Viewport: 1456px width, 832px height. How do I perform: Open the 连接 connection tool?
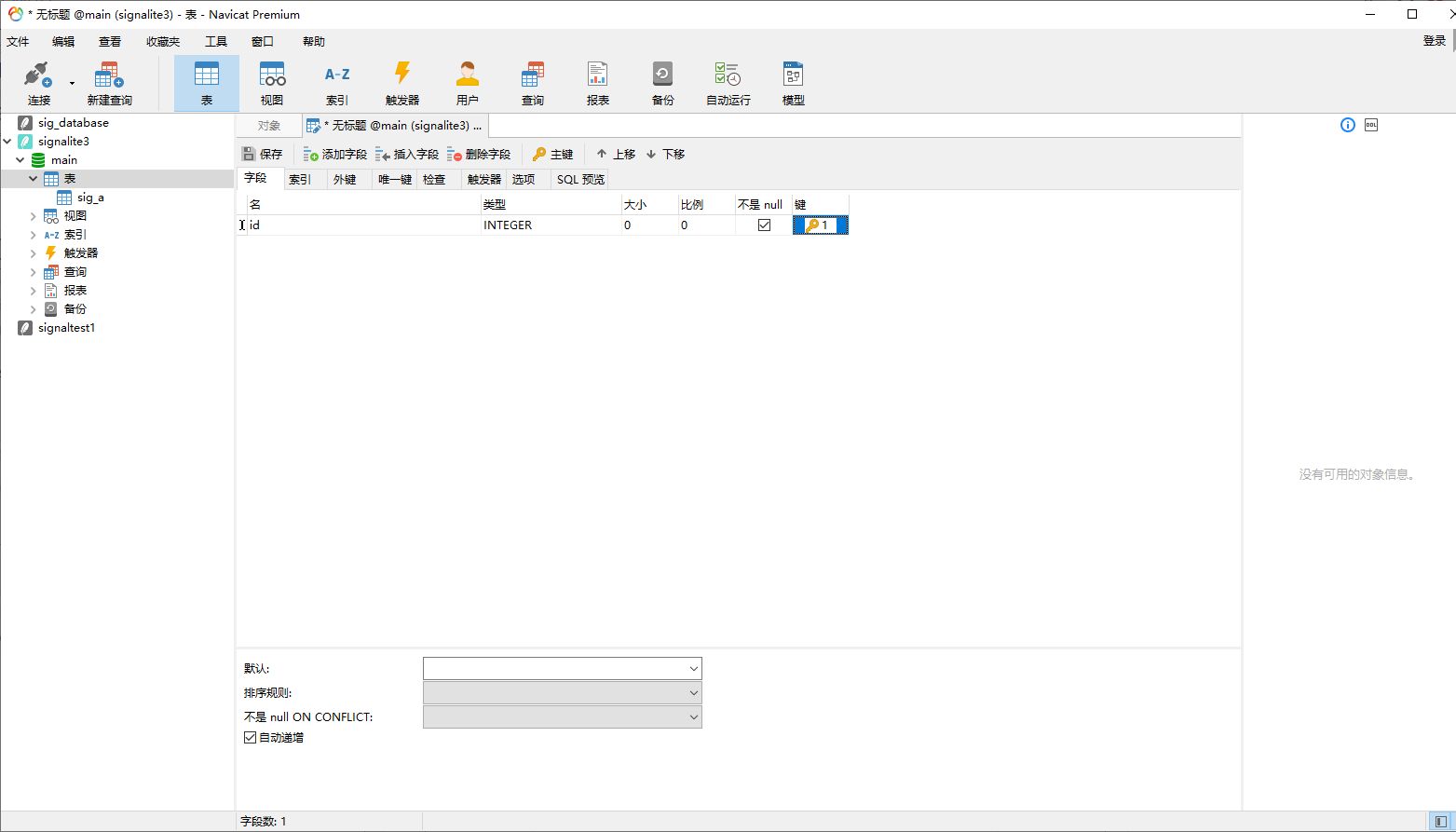(38, 83)
